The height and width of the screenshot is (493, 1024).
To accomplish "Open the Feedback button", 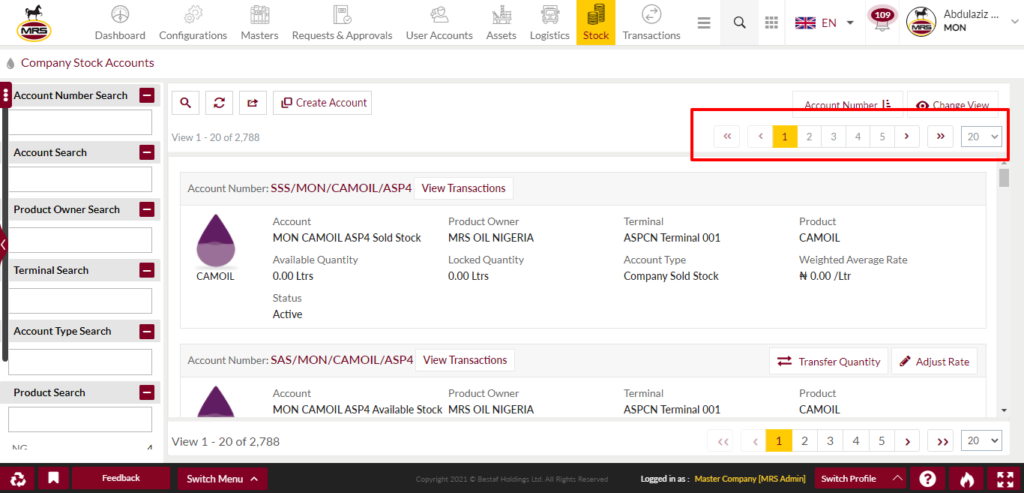I will point(121,479).
